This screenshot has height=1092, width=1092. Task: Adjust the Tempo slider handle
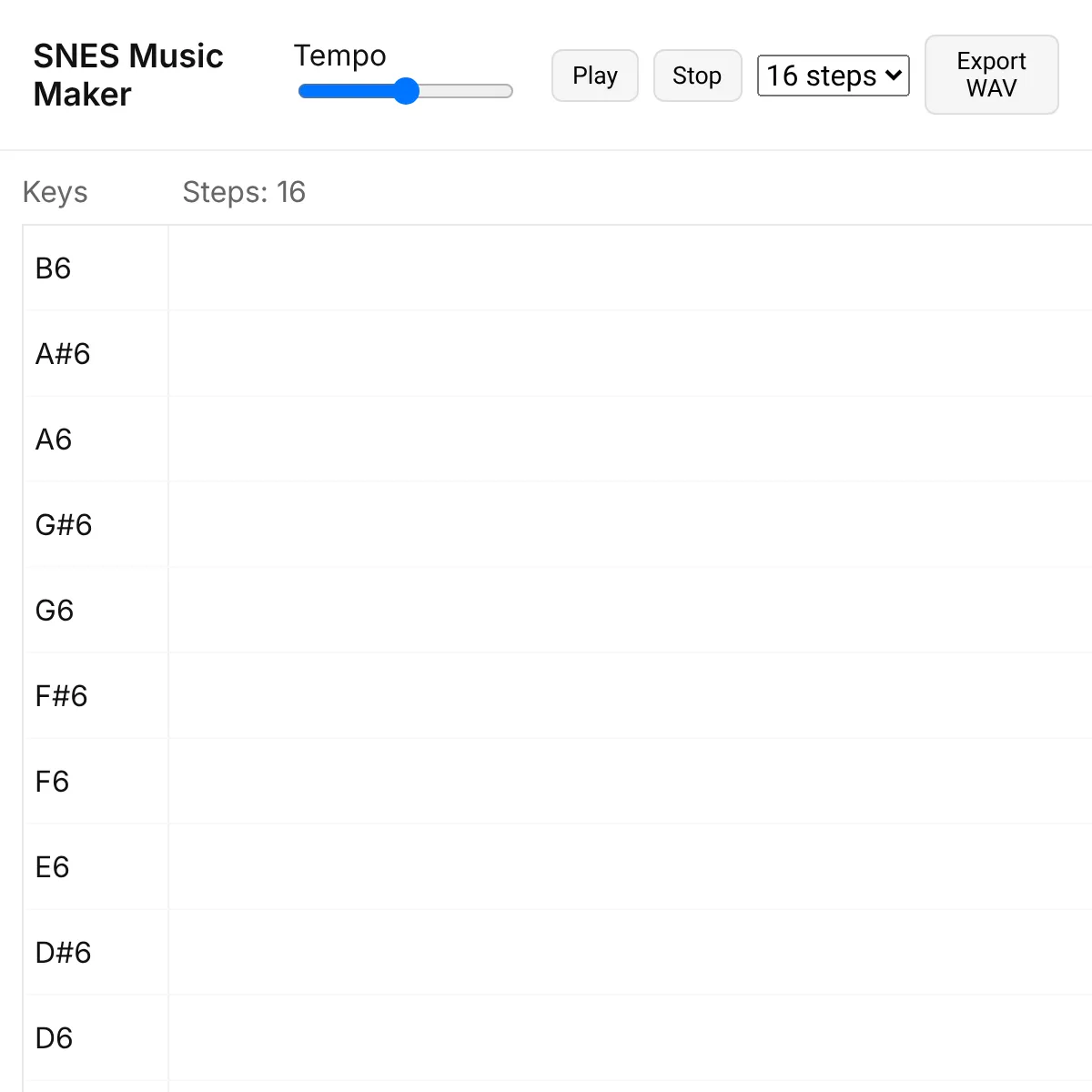point(406,91)
